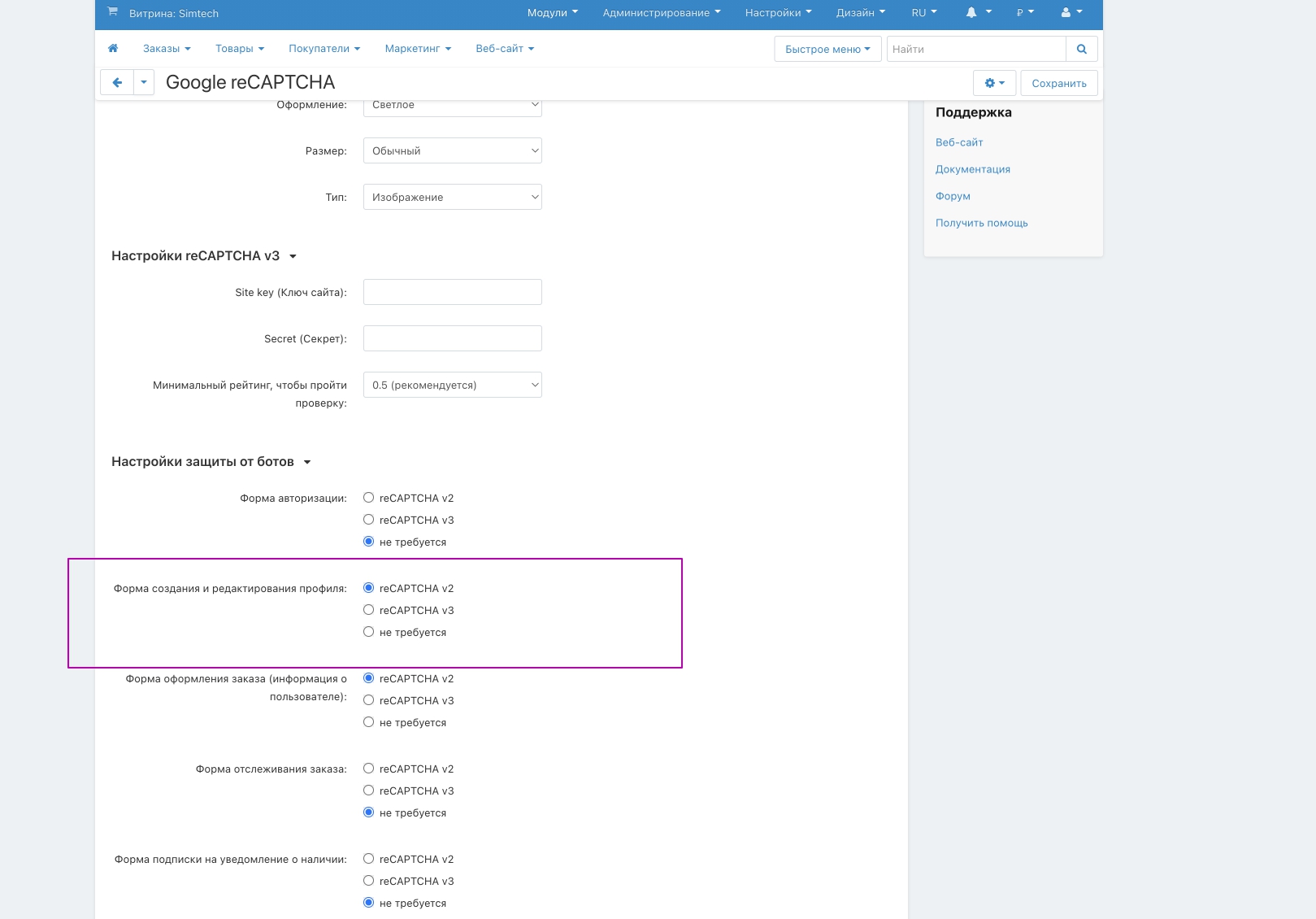The width and height of the screenshot is (1316, 919).
Task: Click the back arrow button
Action: tap(117, 82)
